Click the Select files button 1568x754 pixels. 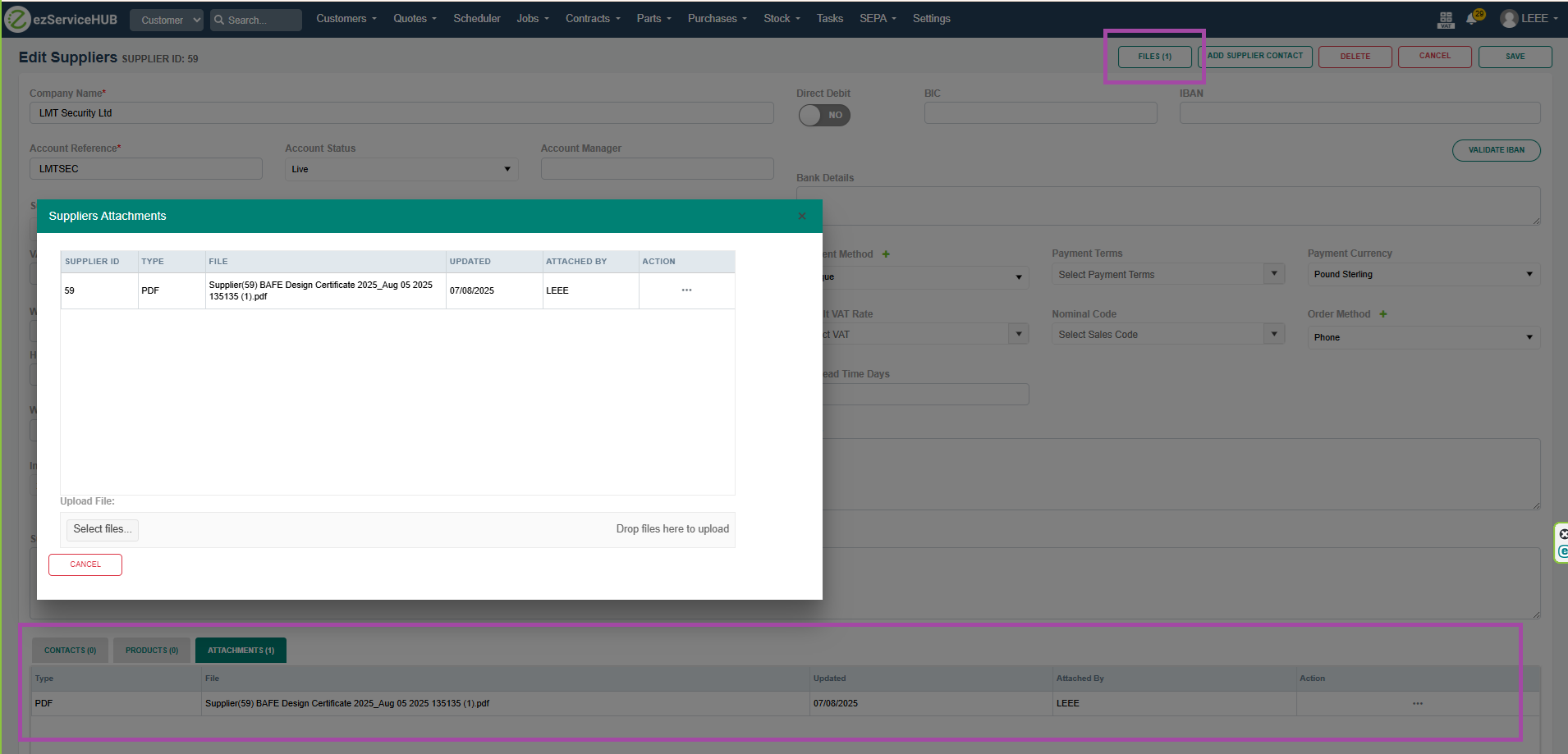[103, 530]
